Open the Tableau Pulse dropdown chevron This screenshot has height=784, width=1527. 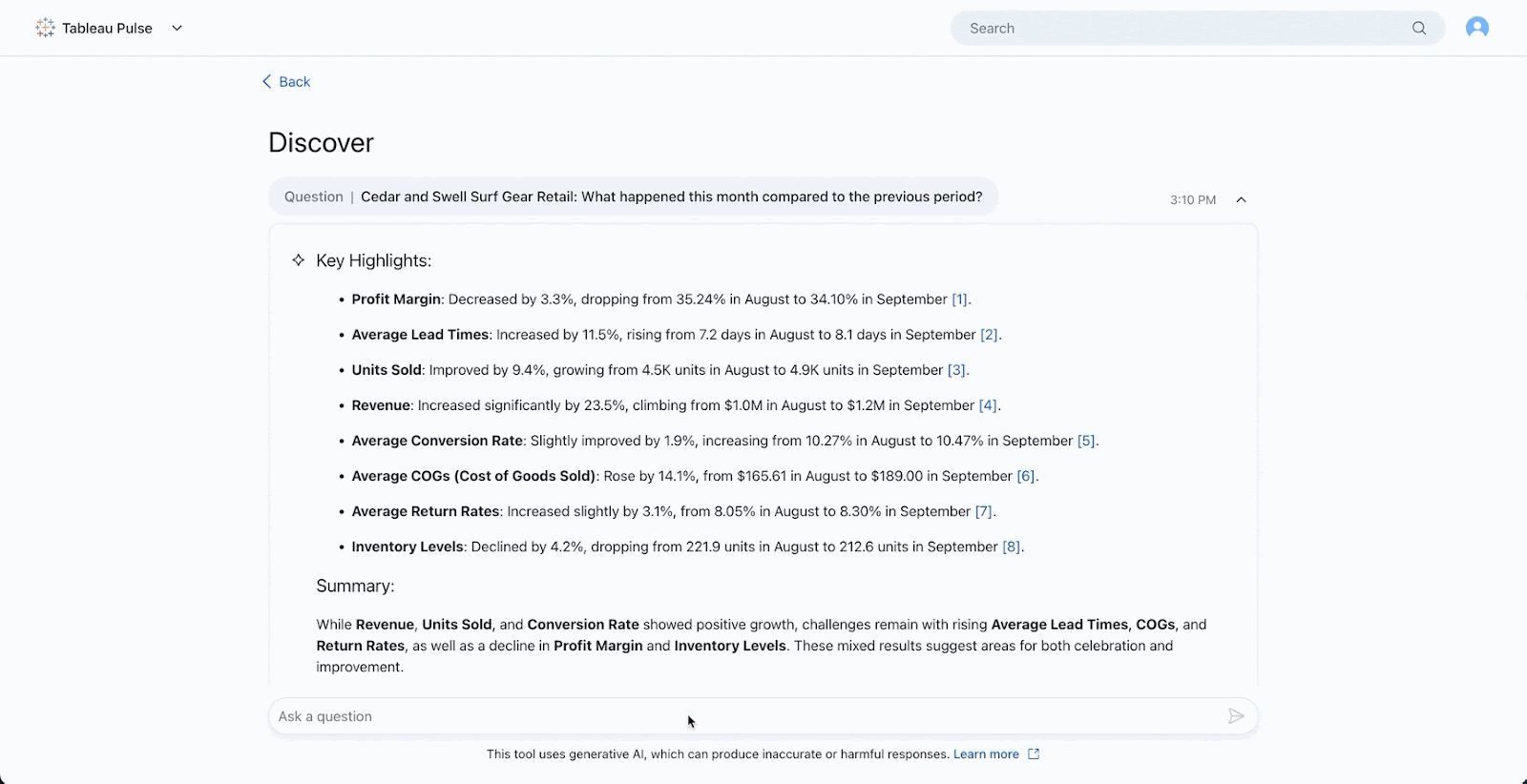point(177,29)
